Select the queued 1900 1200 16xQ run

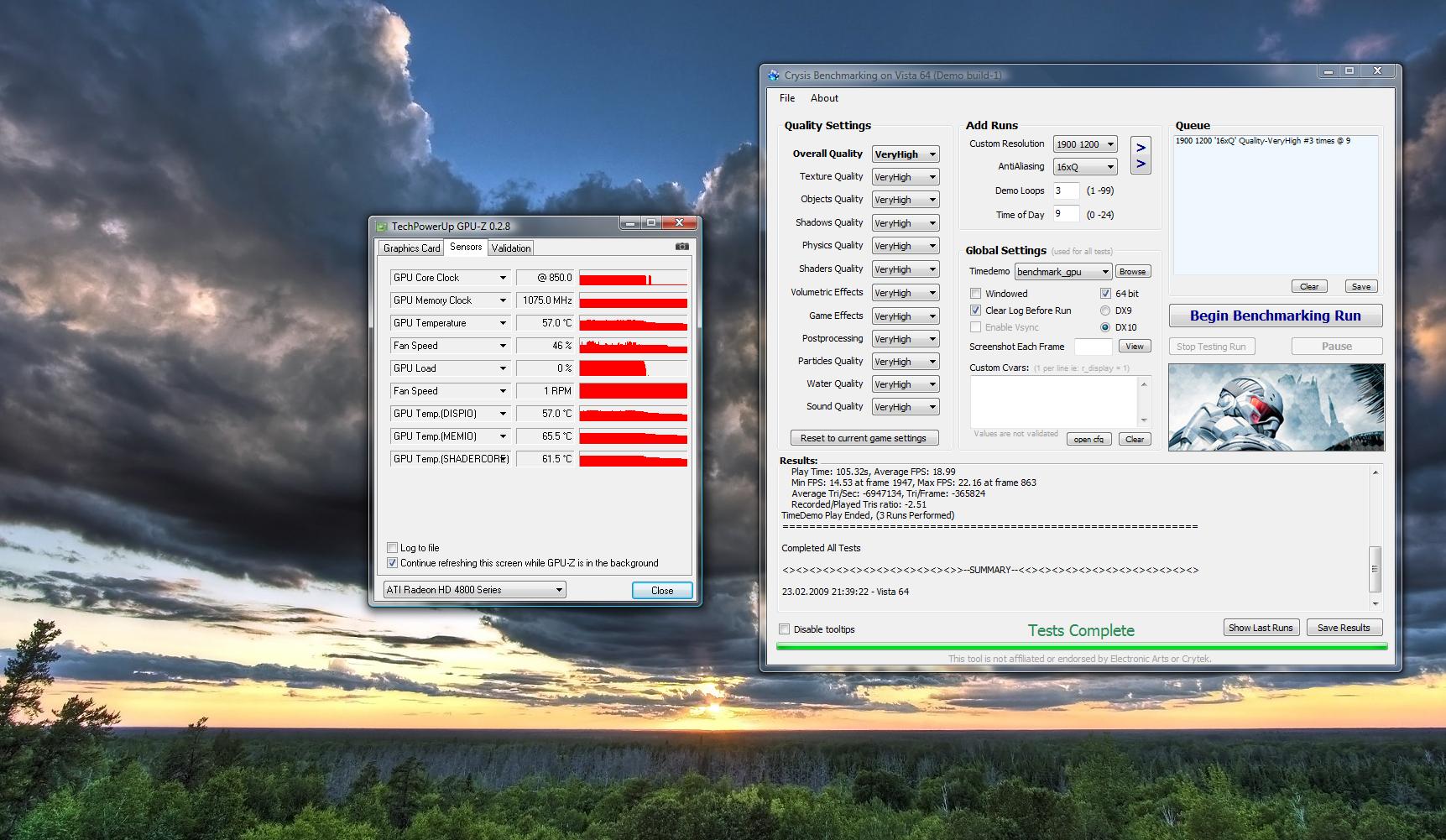(1262, 141)
